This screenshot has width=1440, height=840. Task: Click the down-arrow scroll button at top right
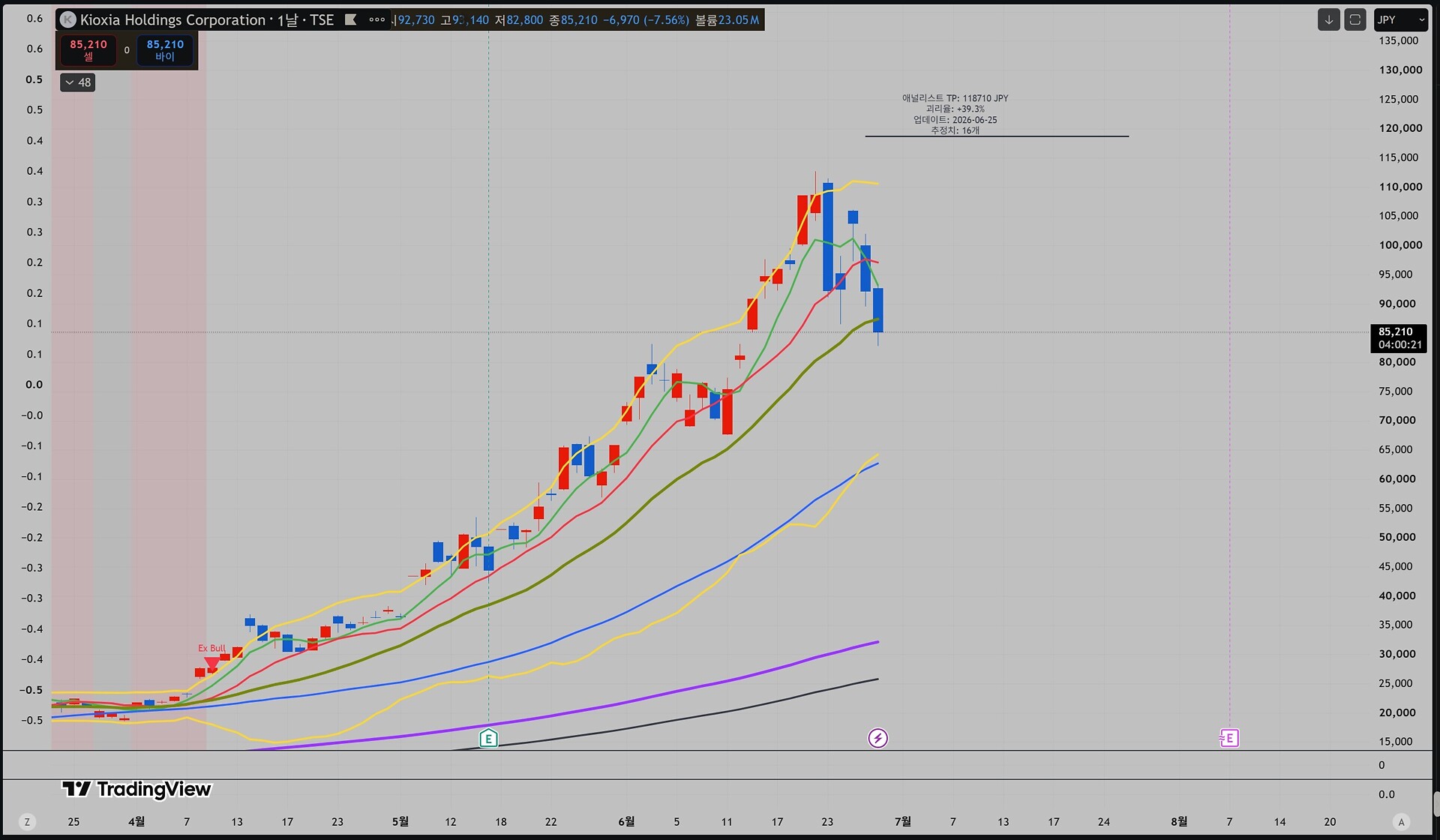click(x=1329, y=20)
